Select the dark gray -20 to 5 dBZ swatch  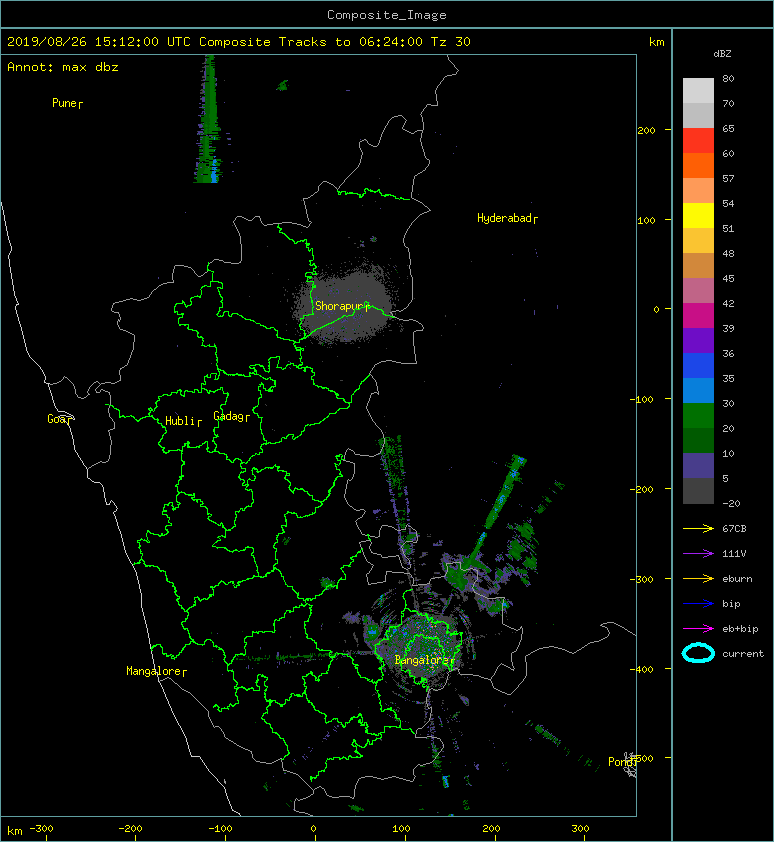698,491
